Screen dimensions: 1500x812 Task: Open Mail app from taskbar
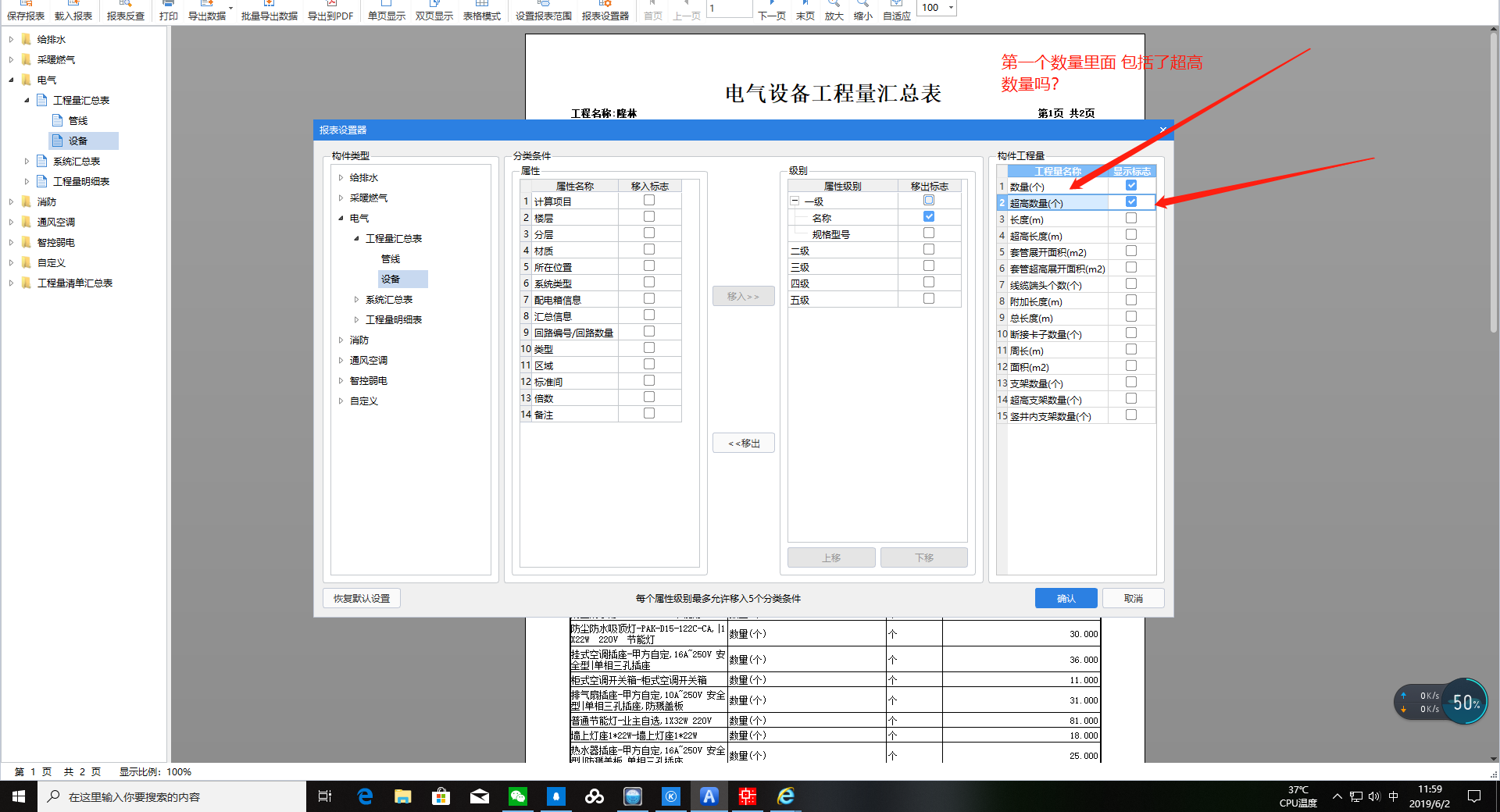click(480, 796)
